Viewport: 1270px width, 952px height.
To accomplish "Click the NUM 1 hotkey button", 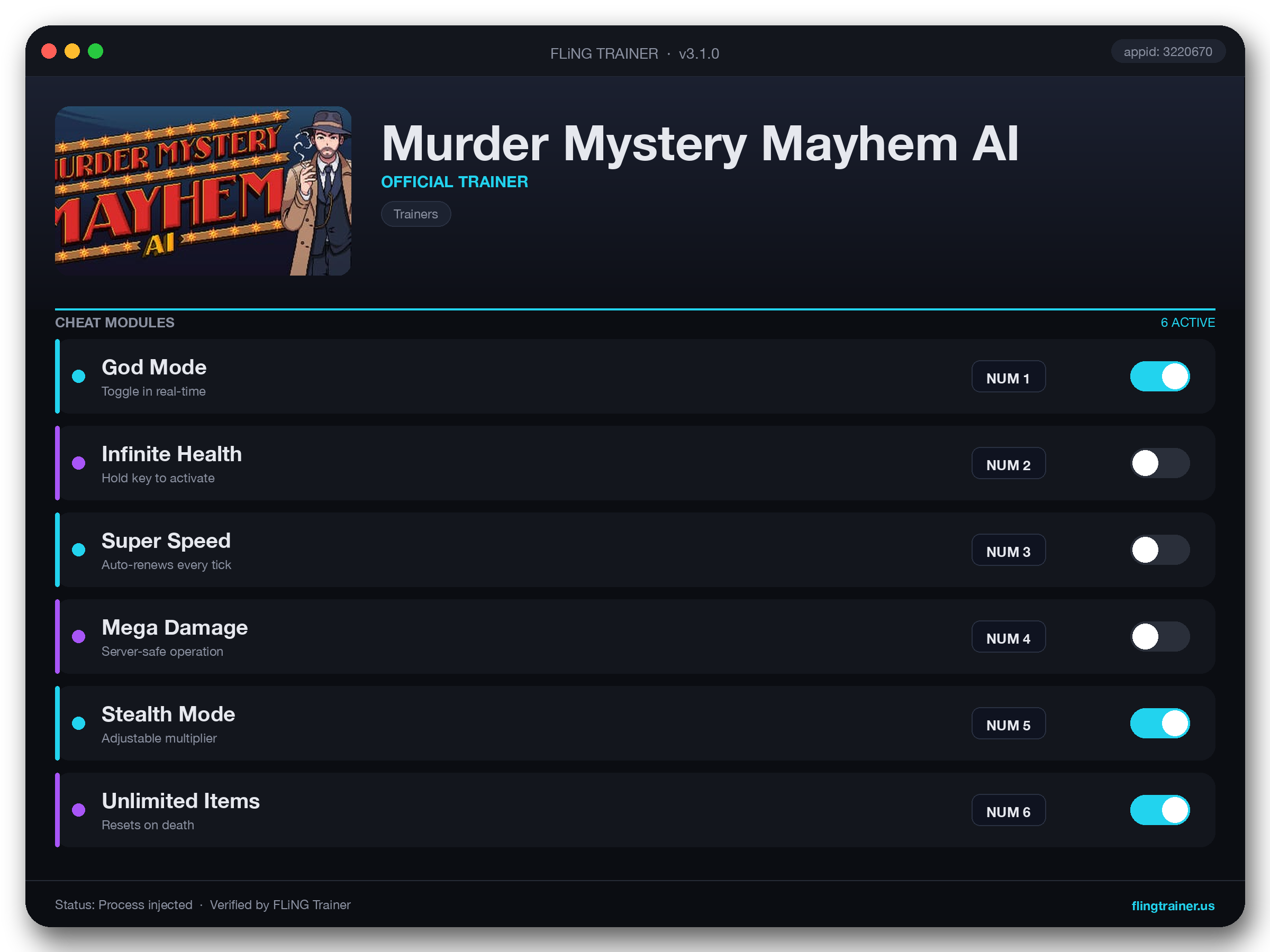I will tap(1008, 377).
